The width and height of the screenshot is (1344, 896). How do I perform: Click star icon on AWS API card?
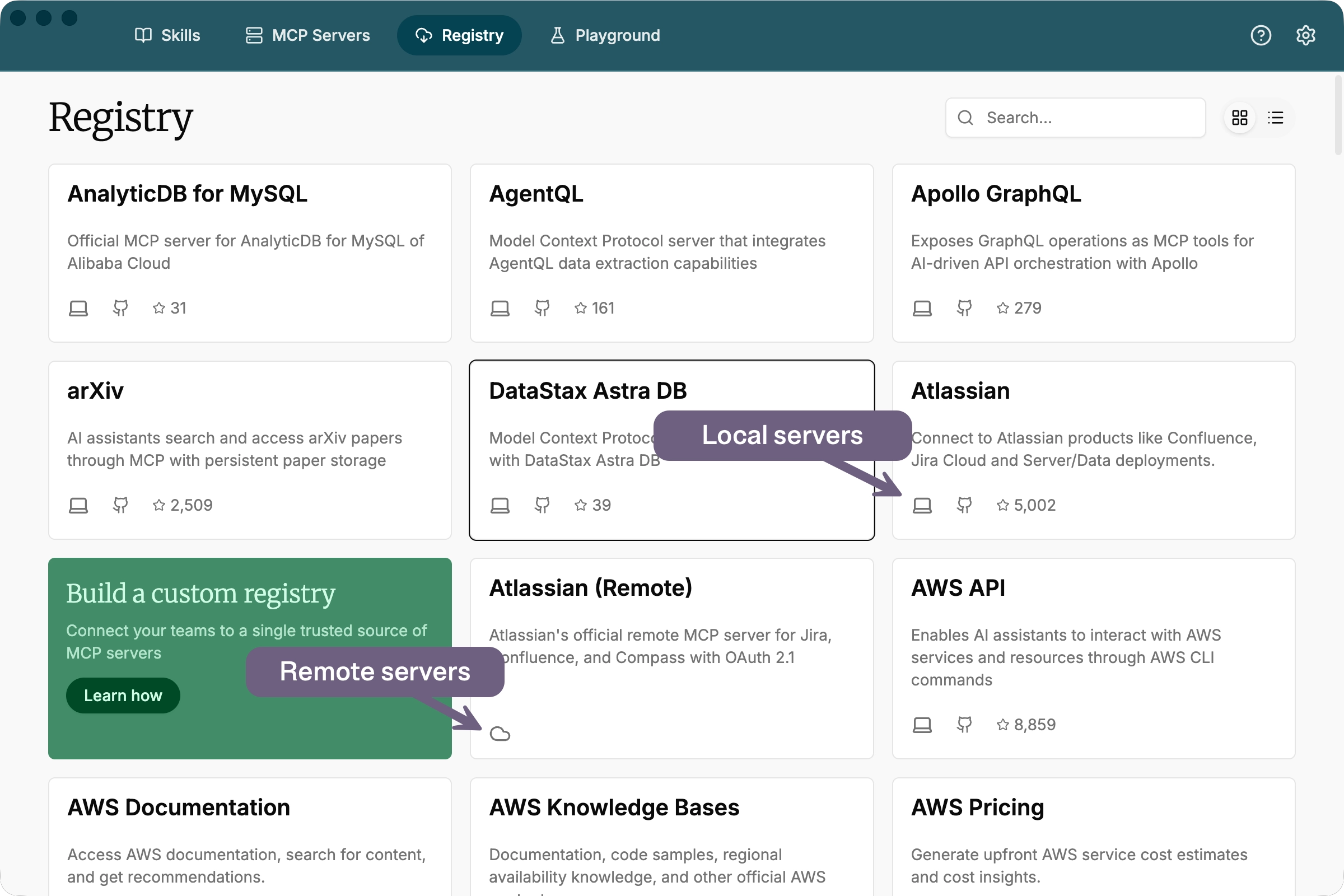[x=1003, y=725]
